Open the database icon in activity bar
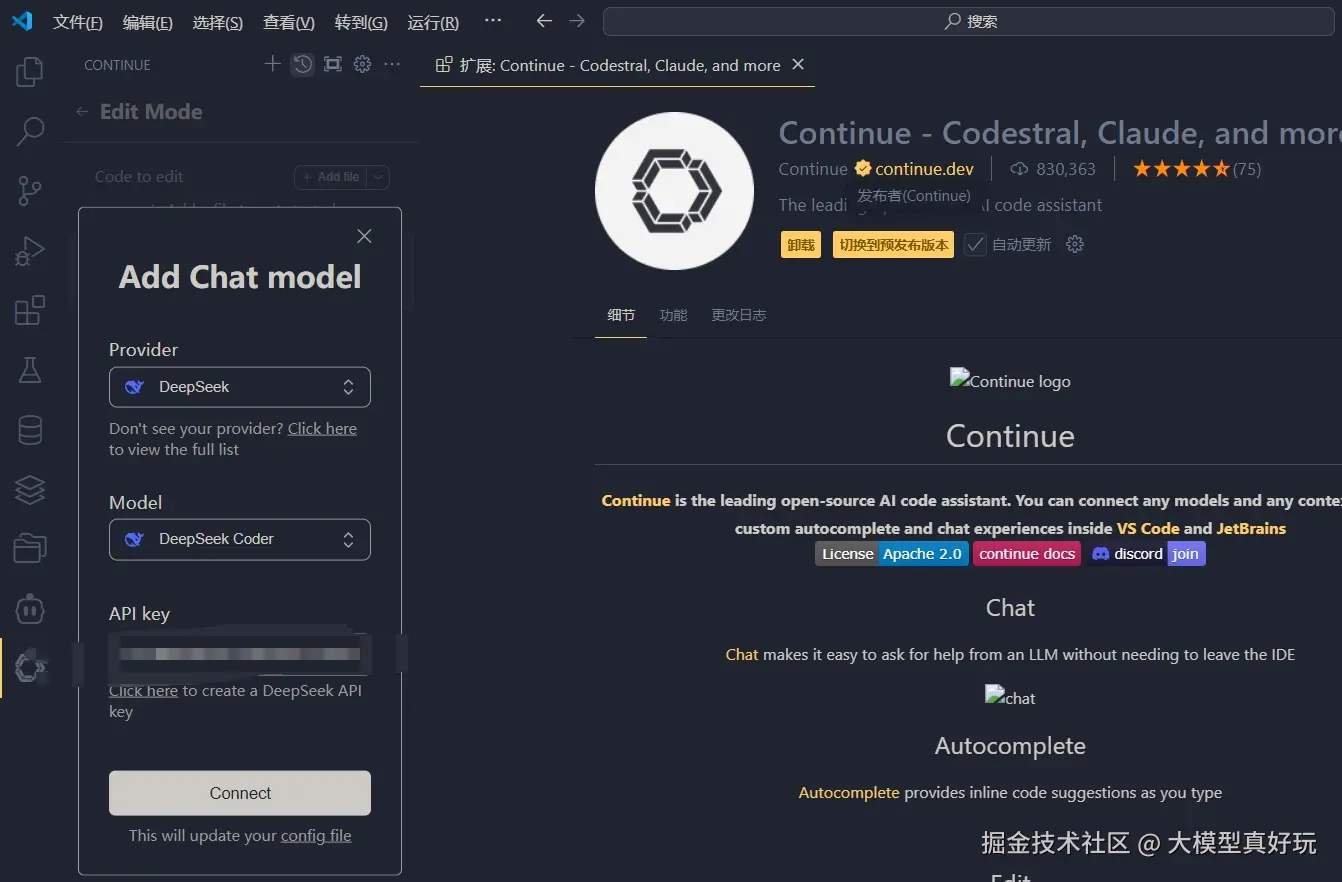The width and height of the screenshot is (1342, 882). tap(30, 430)
